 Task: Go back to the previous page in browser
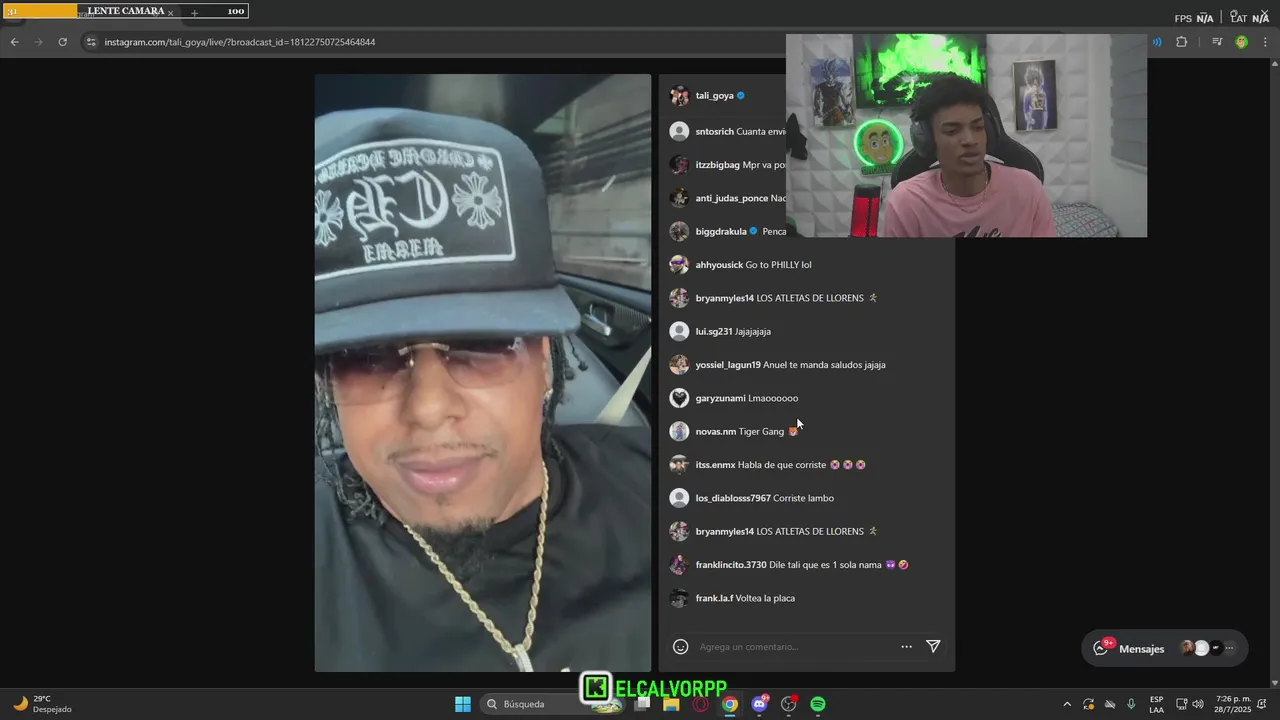click(x=14, y=42)
